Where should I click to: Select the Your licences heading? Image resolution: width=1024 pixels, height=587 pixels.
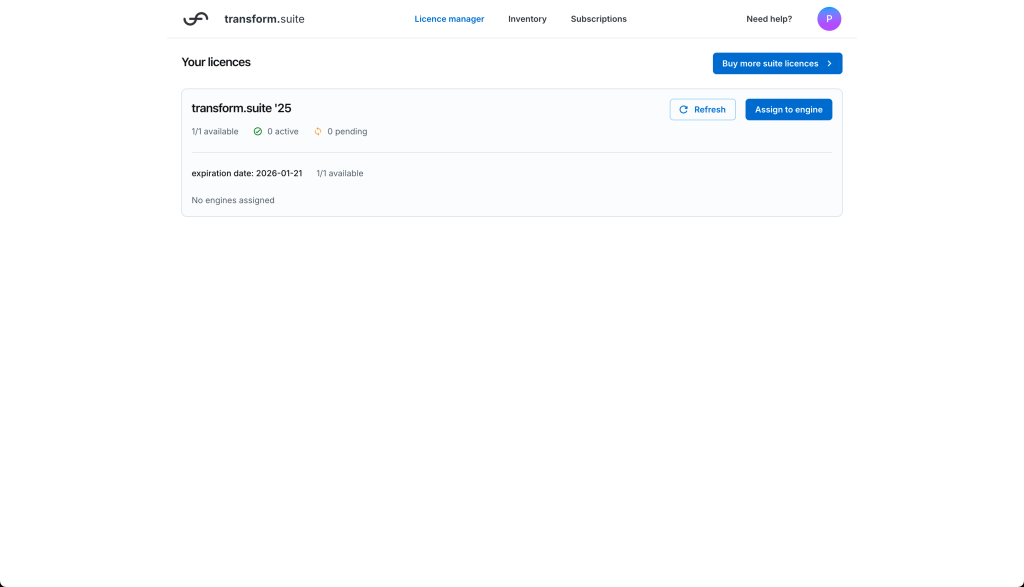pos(216,62)
